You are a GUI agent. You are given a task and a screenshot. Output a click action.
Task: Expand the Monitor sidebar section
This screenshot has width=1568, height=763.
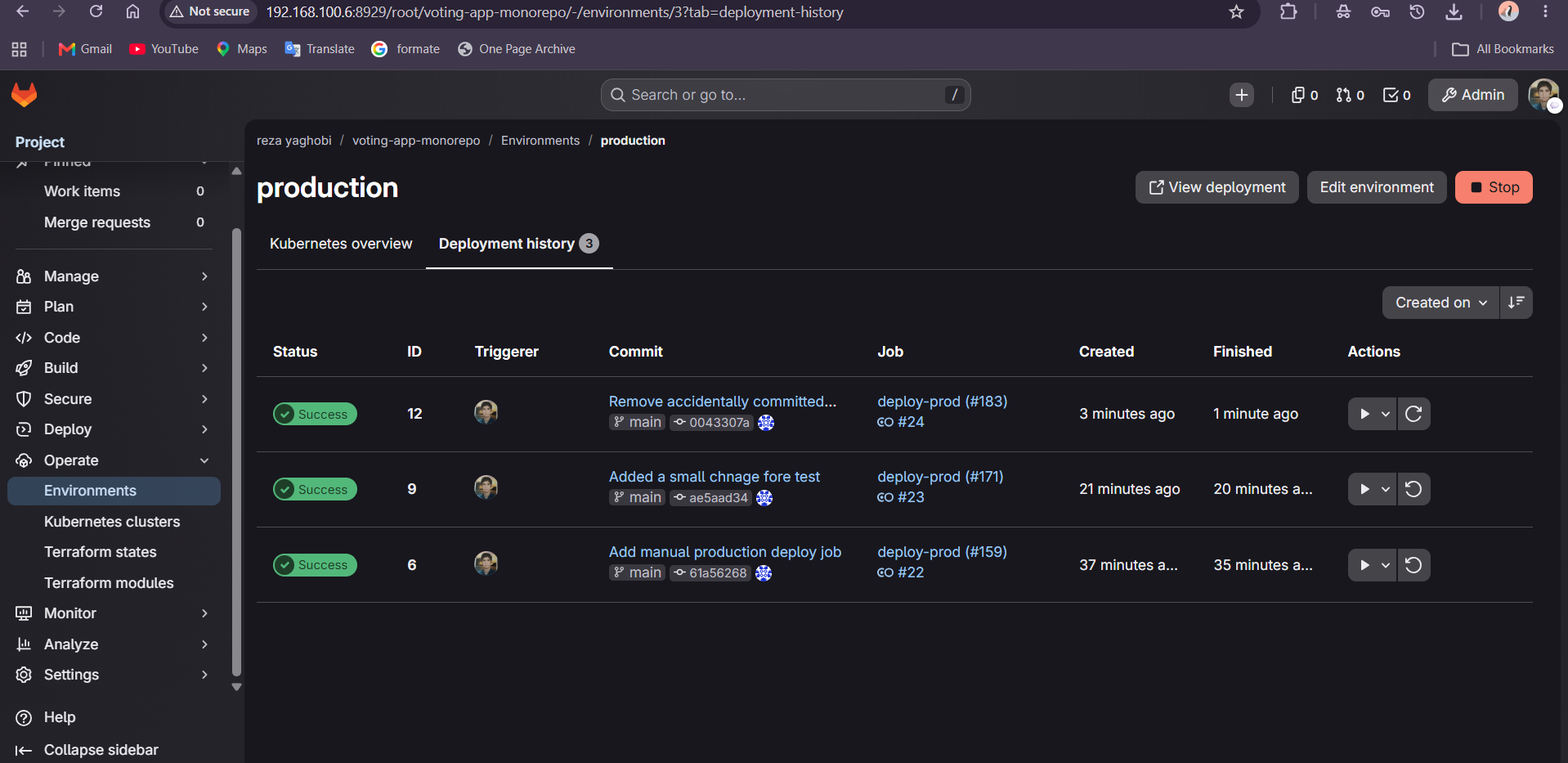[114, 613]
